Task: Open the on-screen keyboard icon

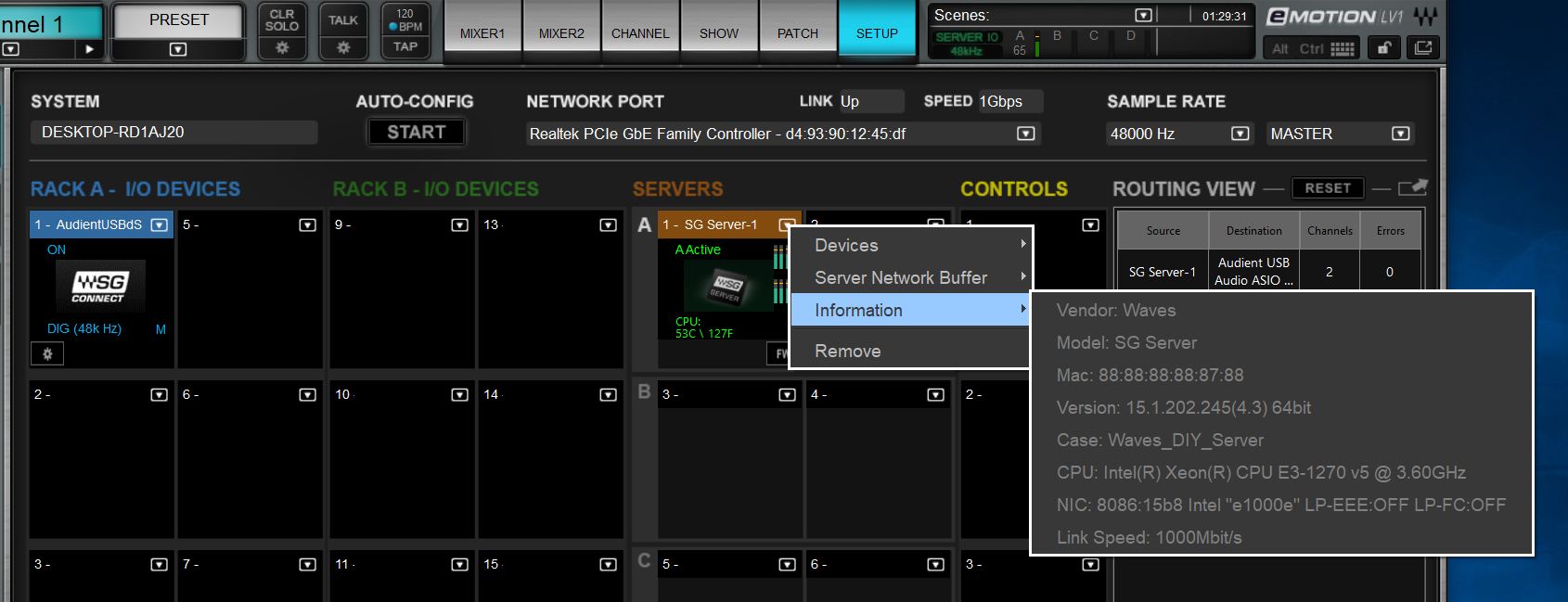Action: [1343, 49]
